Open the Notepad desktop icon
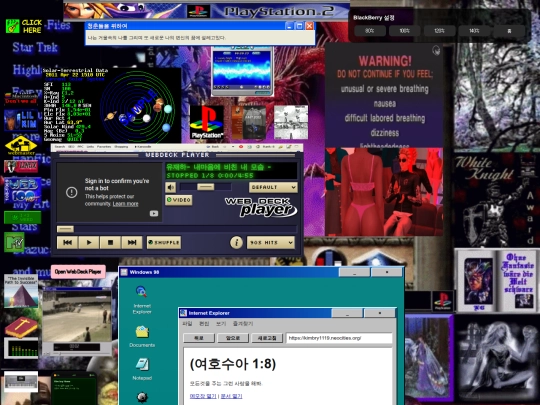Screen dimensions: 540x405 pos(142,368)
